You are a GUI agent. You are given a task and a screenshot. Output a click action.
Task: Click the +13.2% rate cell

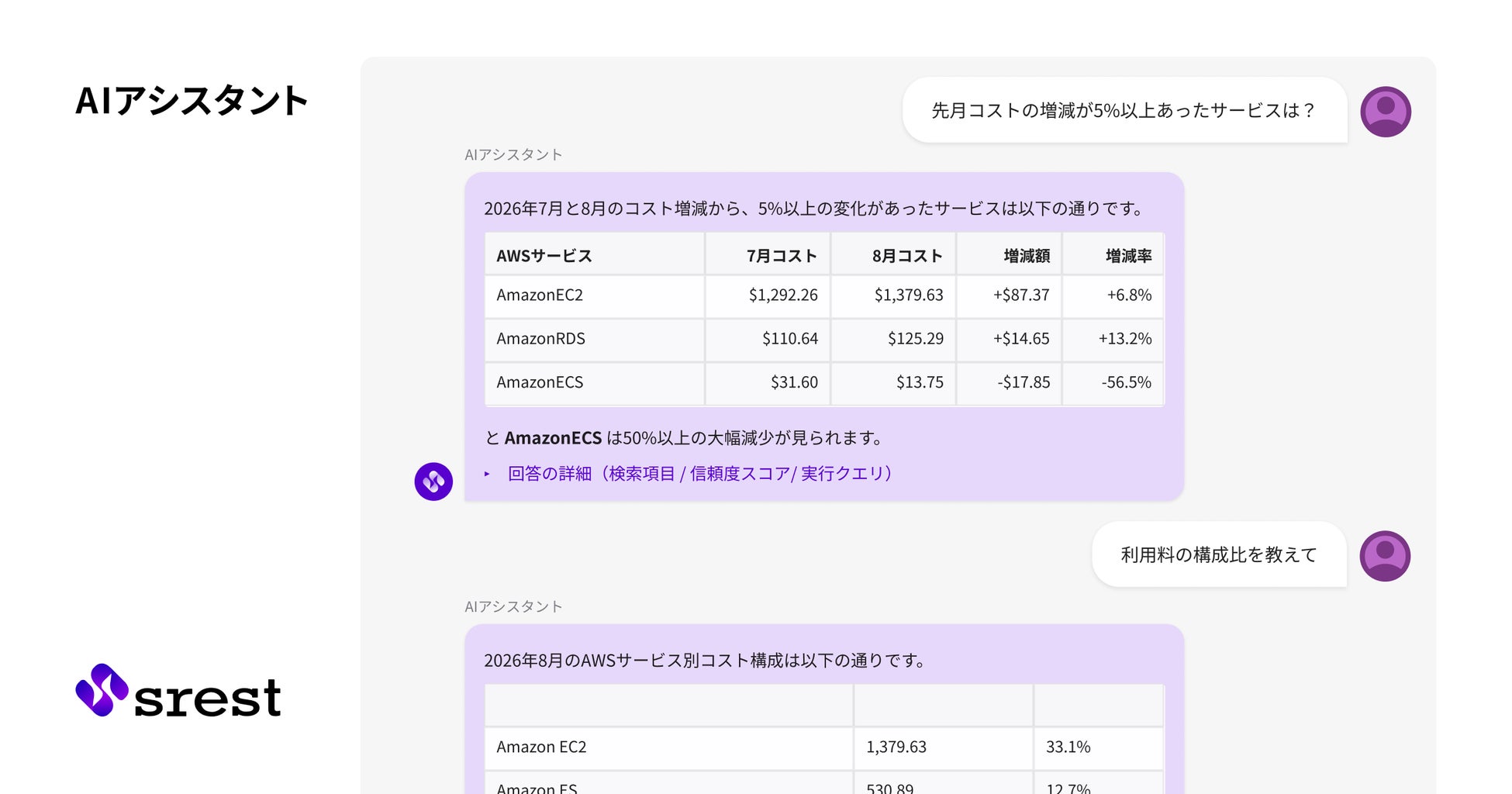pos(1113,339)
